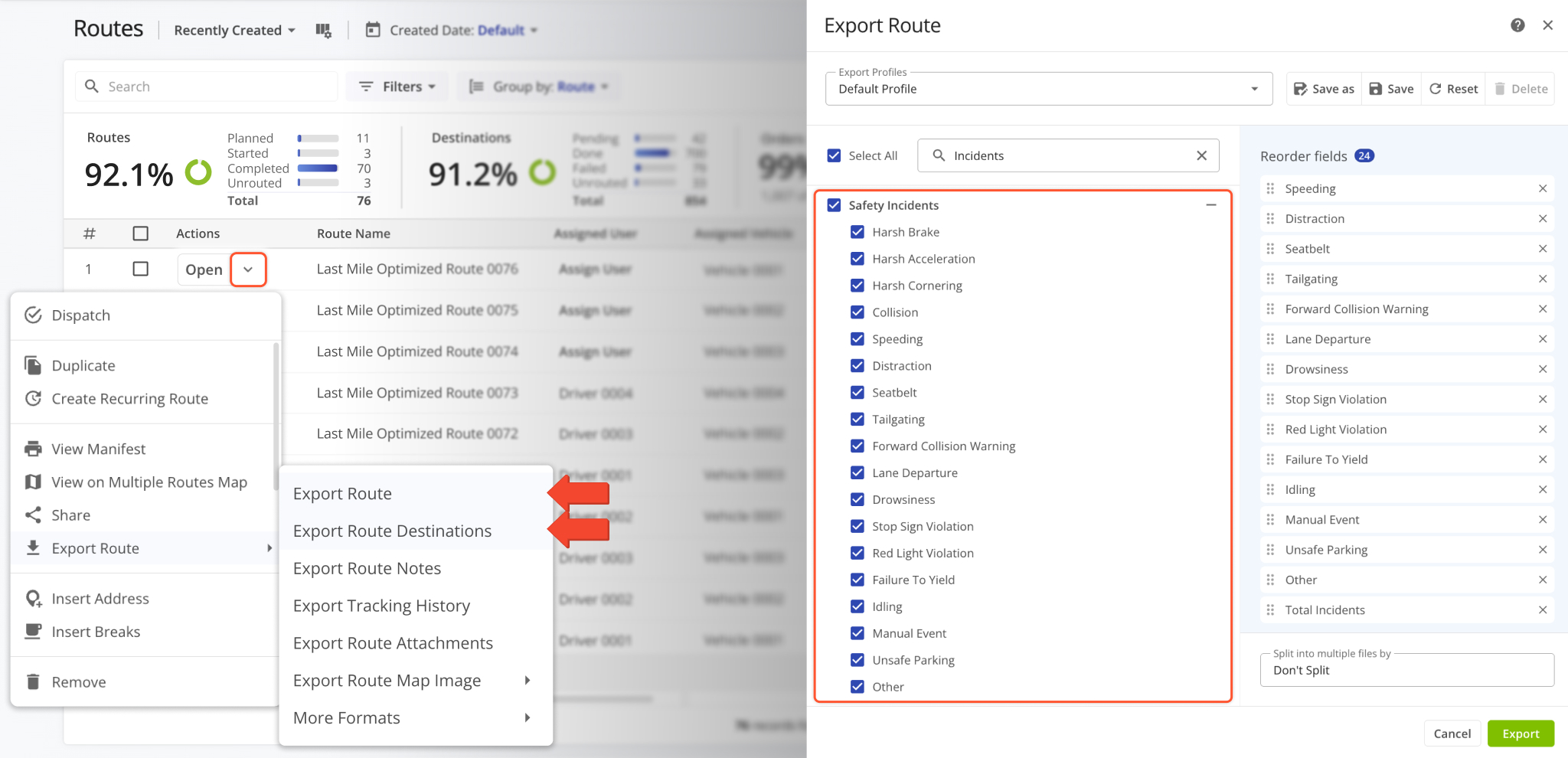
Task: Remove Manual Event from reorder fields
Action: pos(1543,520)
